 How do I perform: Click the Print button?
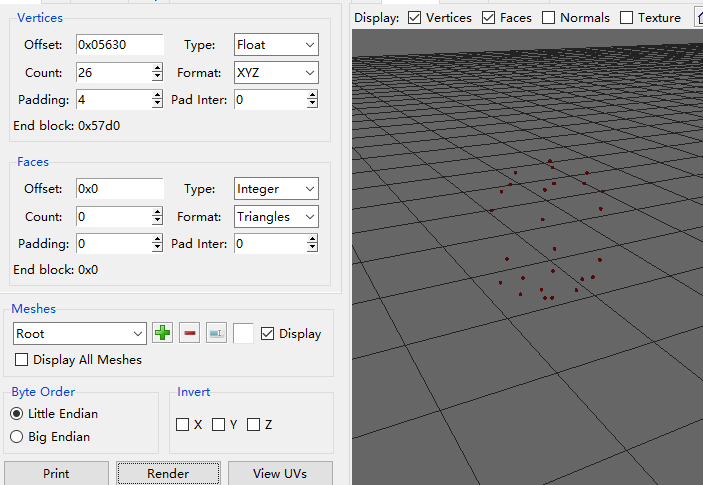(56, 474)
